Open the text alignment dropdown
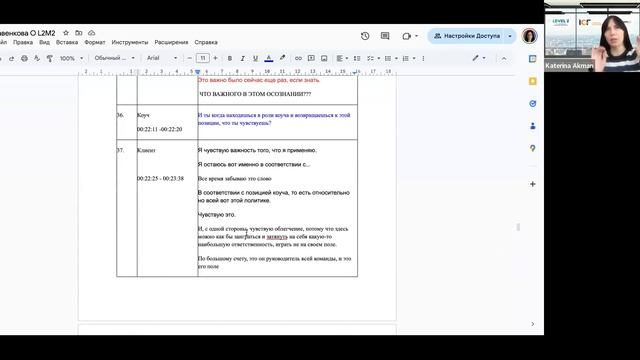This screenshot has height=360, width=640. click(x=342, y=58)
